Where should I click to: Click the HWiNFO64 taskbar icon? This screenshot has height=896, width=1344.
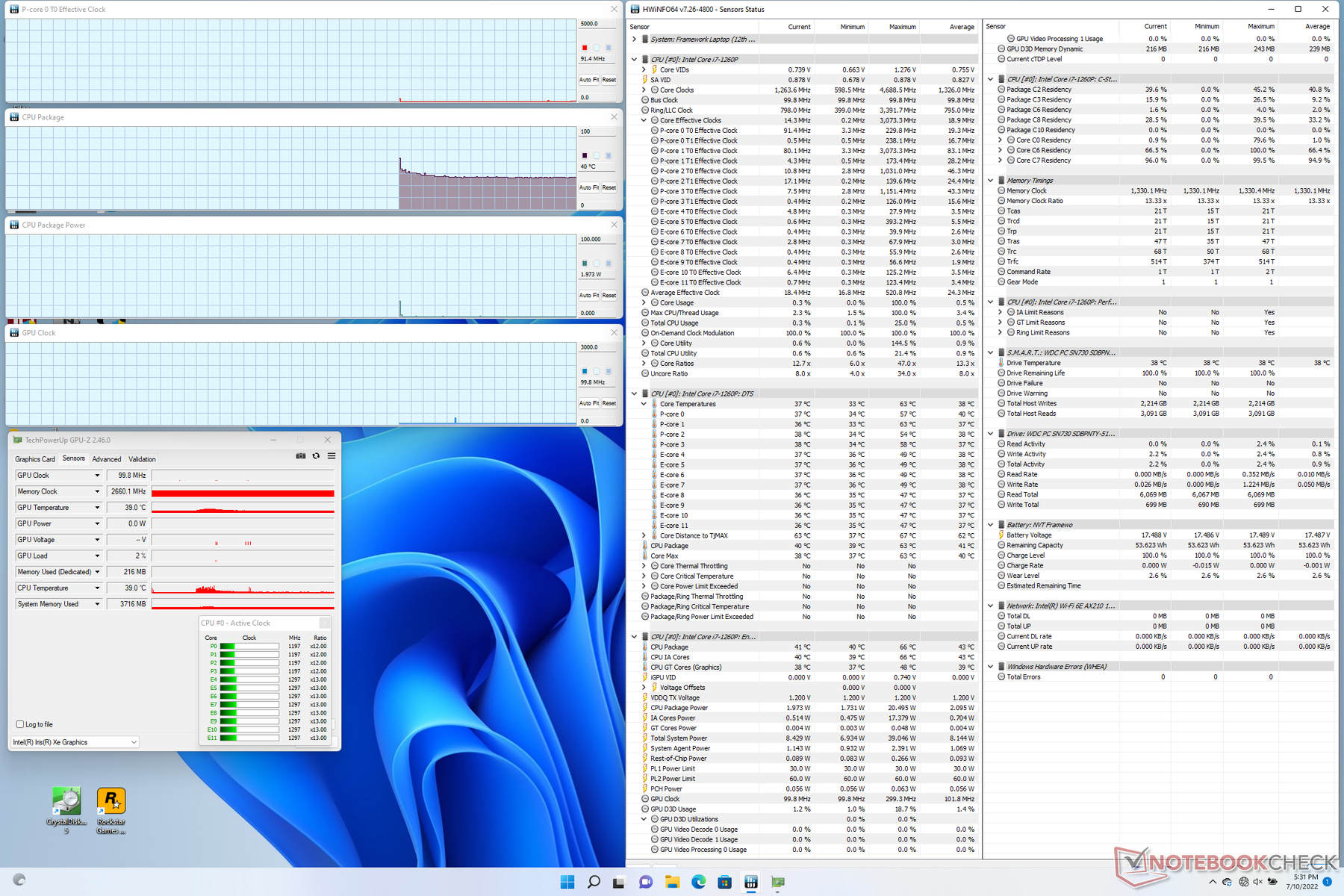click(x=751, y=882)
